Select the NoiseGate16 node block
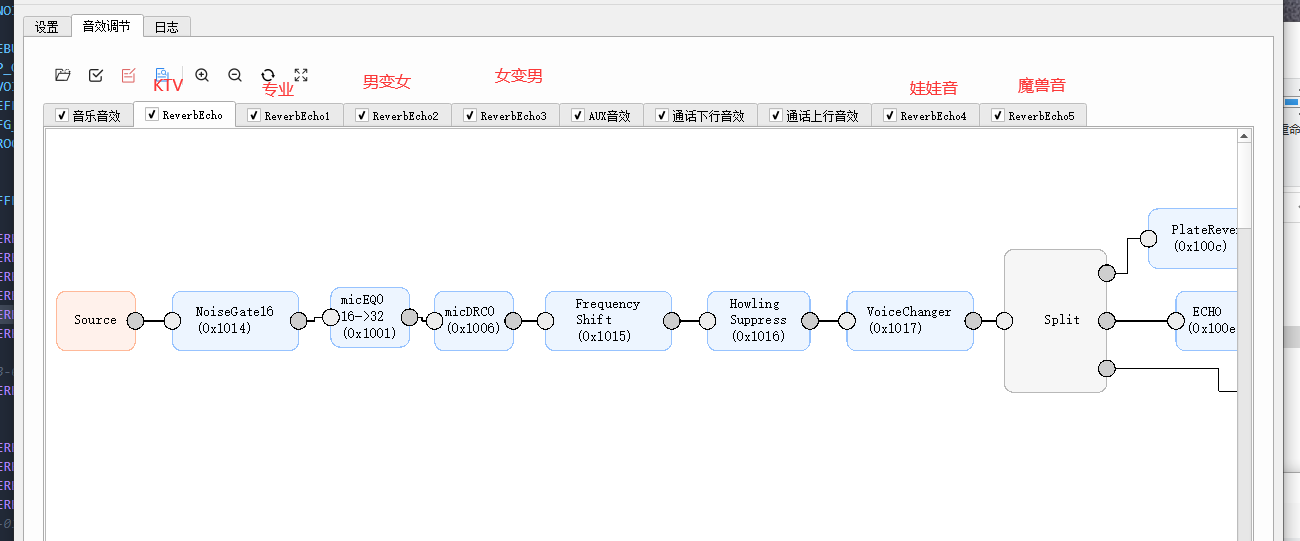The width and height of the screenshot is (1300, 541). coord(235,321)
